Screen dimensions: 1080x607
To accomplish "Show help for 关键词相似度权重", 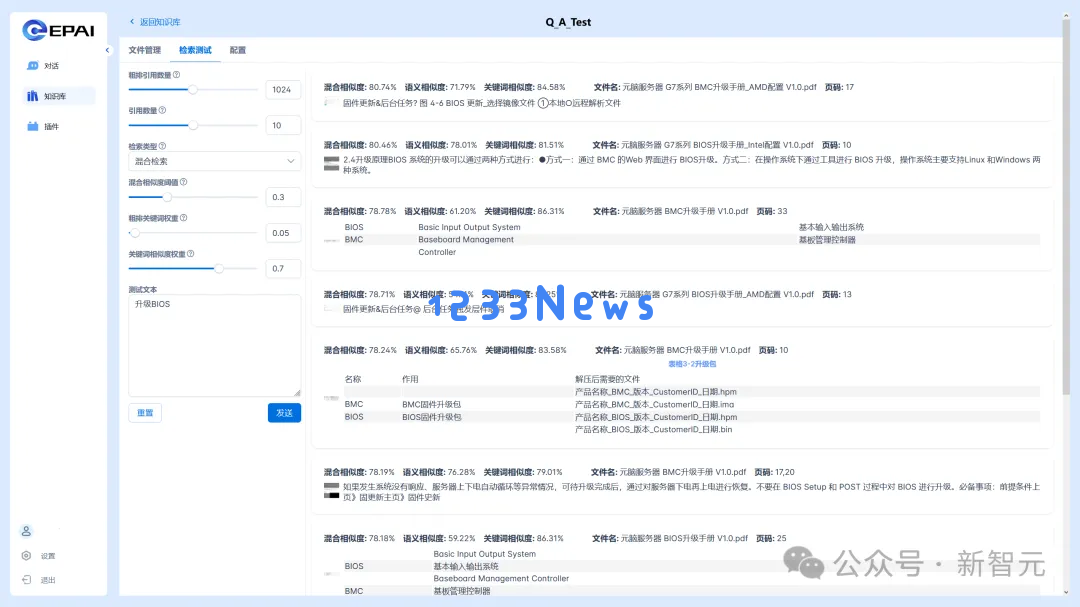I will [x=191, y=254].
